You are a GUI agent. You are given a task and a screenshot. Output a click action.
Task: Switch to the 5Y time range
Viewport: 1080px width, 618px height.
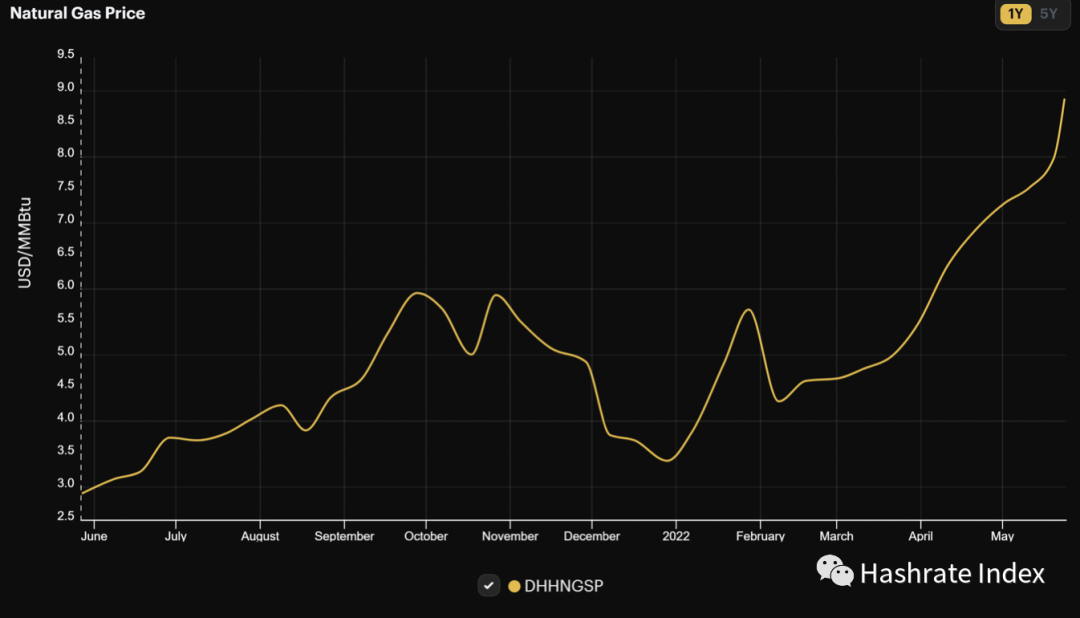tap(1048, 14)
